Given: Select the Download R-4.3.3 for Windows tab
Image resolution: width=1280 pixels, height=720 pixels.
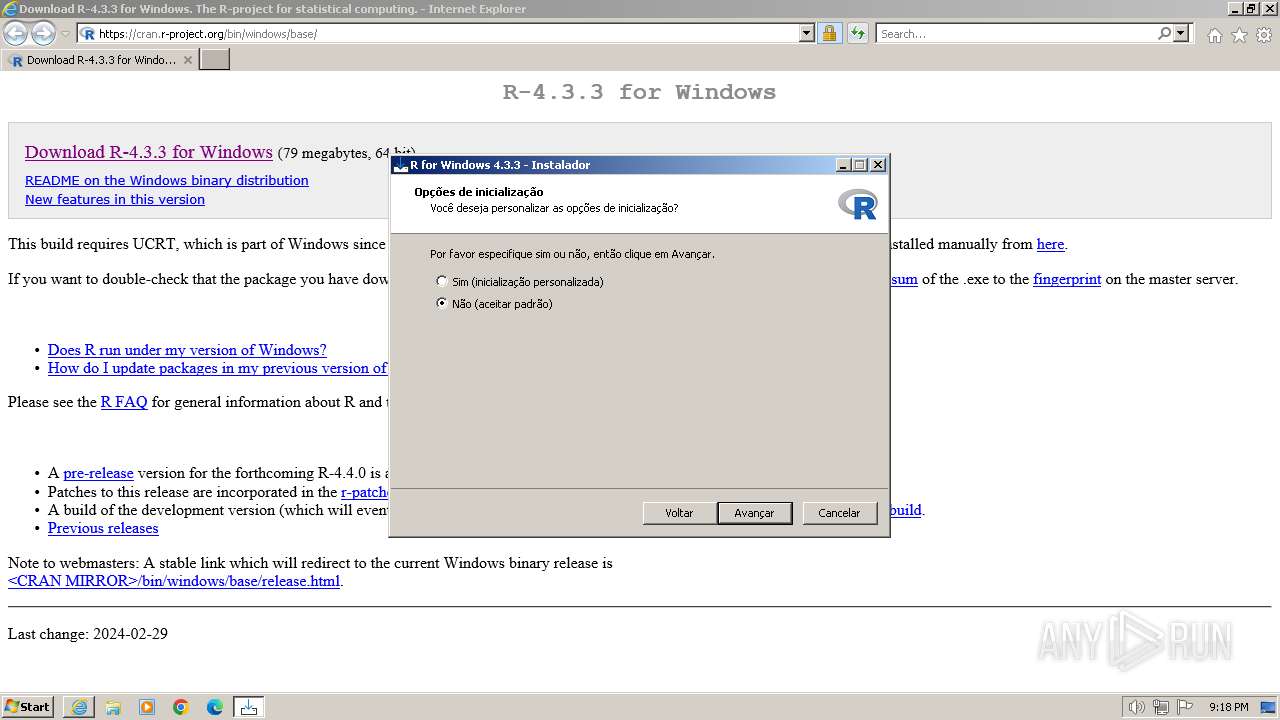Looking at the screenshot, I should coord(100,60).
